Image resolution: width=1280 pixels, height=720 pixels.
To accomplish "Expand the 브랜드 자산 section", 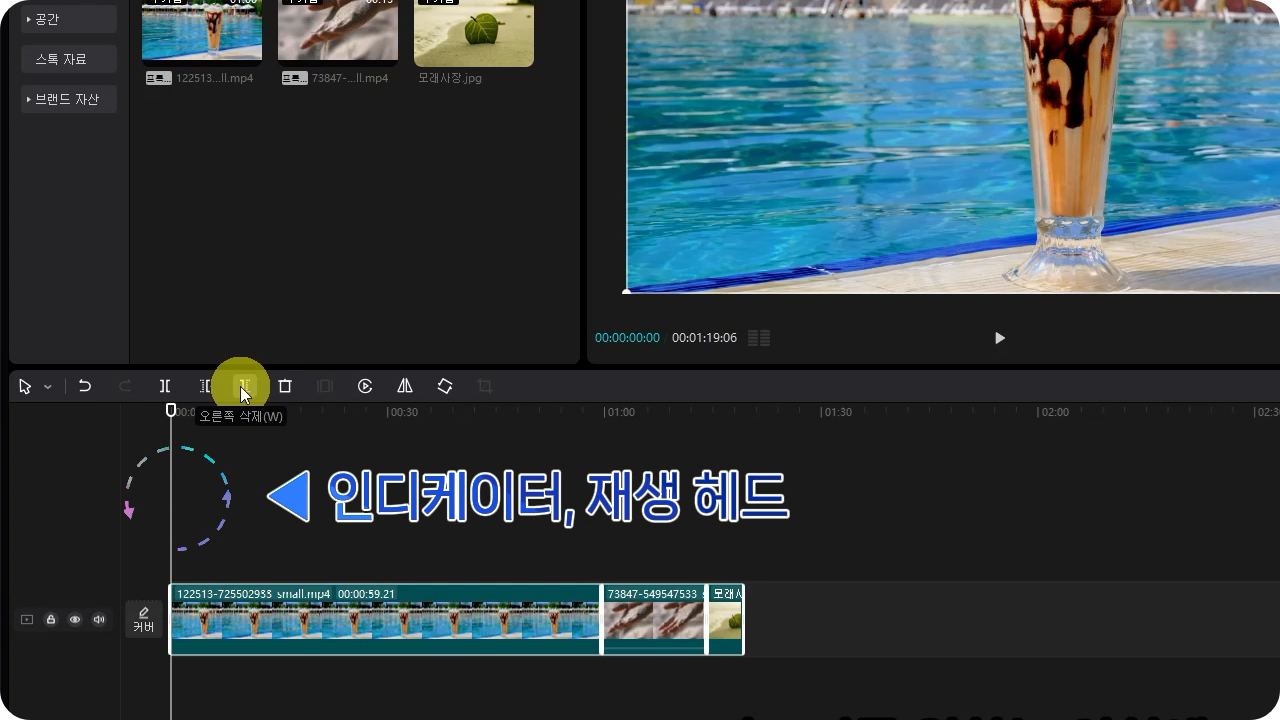I will (x=69, y=99).
